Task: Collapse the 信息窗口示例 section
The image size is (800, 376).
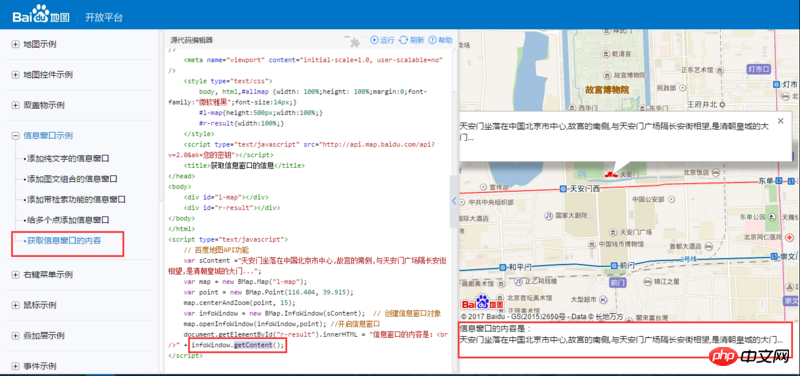Action: pos(15,136)
